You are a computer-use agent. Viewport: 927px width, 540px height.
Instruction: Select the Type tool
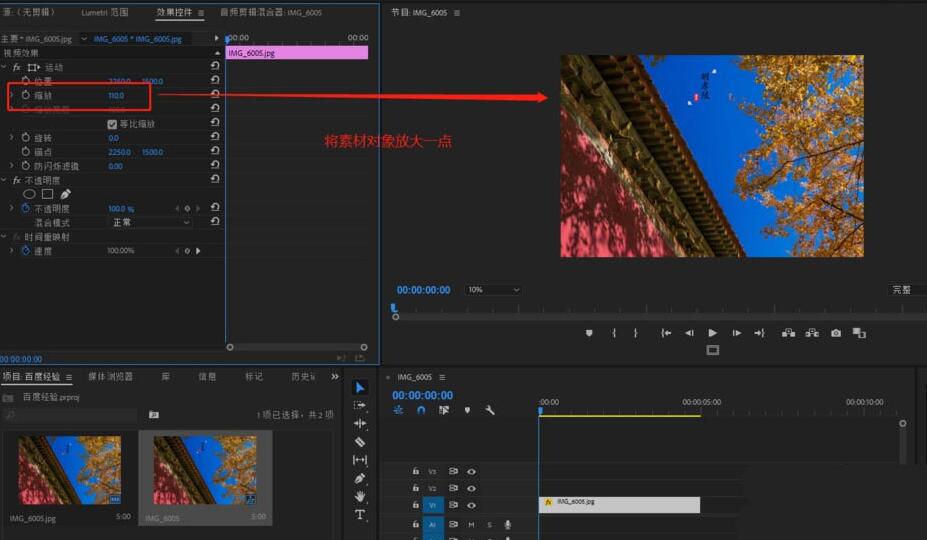click(x=360, y=515)
